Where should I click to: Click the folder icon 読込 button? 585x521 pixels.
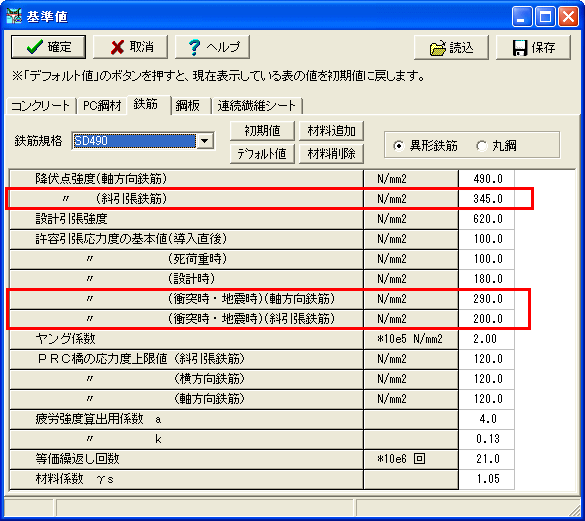coord(451,47)
